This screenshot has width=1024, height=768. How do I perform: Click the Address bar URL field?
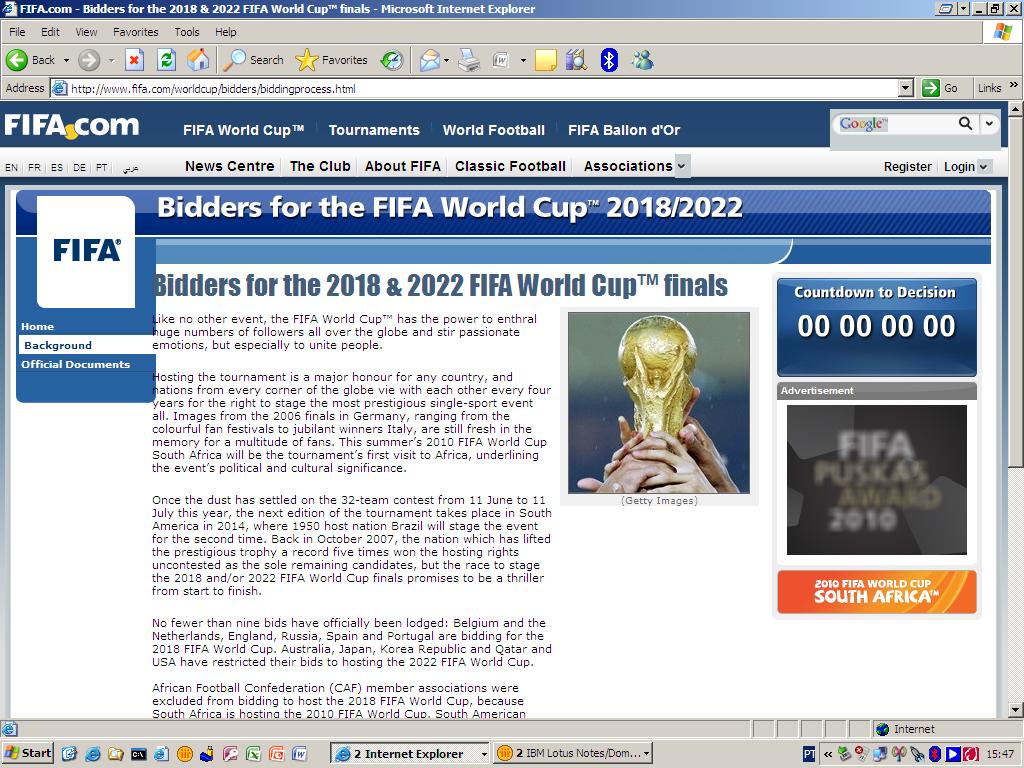click(482, 88)
